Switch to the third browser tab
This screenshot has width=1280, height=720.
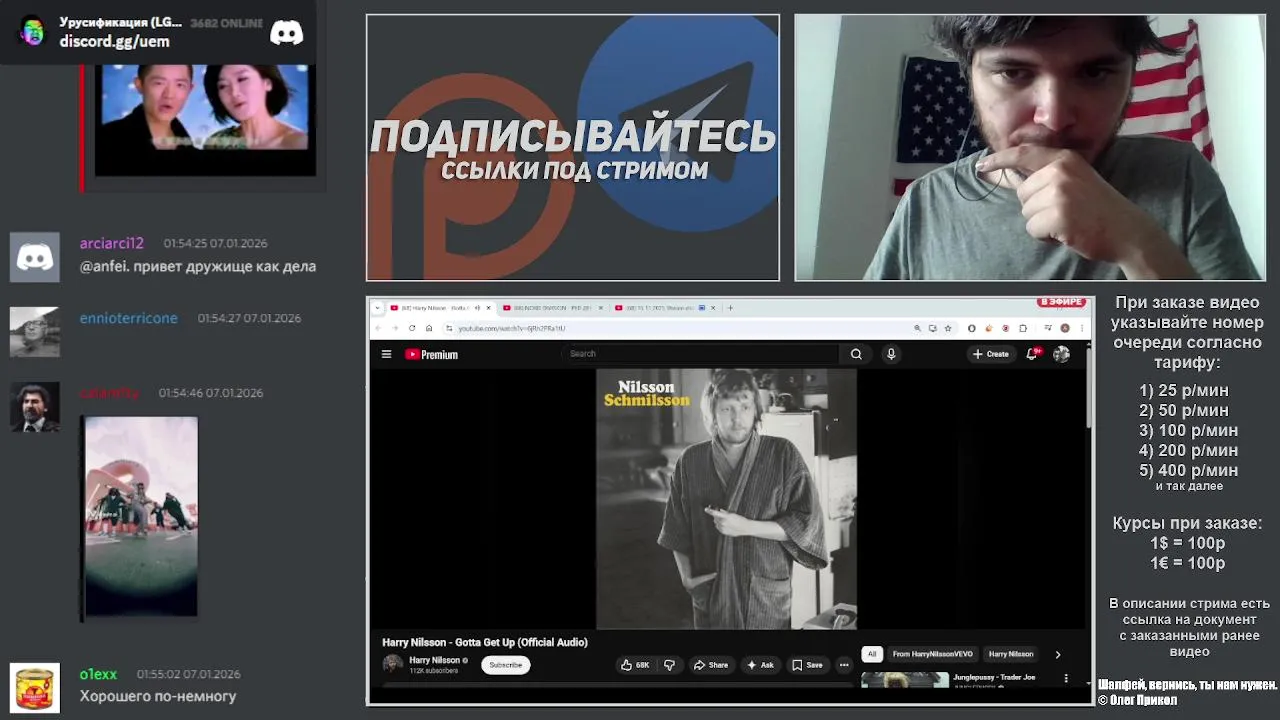[666, 308]
